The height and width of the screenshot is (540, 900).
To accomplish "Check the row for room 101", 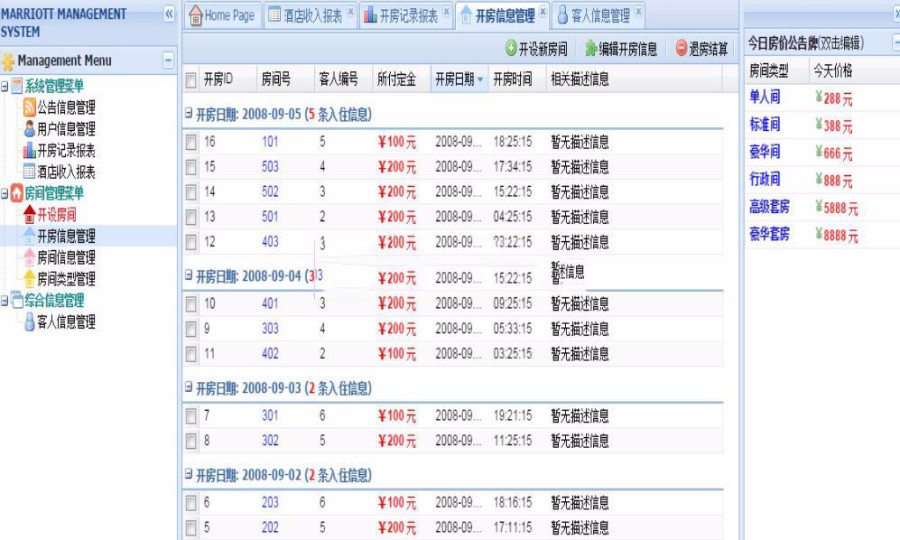I will pyautogui.click(x=191, y=142).
